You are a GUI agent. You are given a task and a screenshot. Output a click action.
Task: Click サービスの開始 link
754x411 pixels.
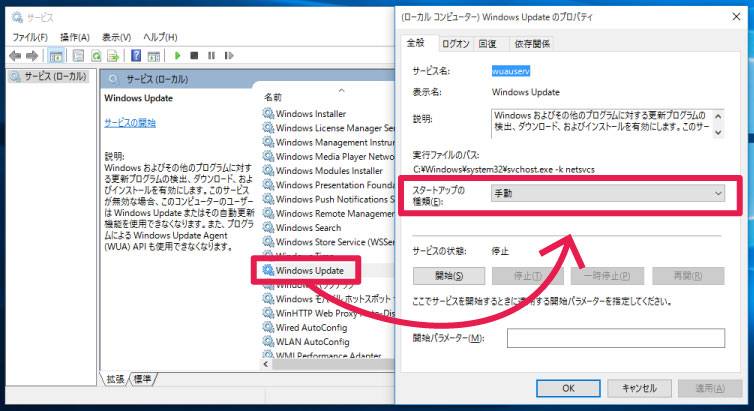click(130, 123)
